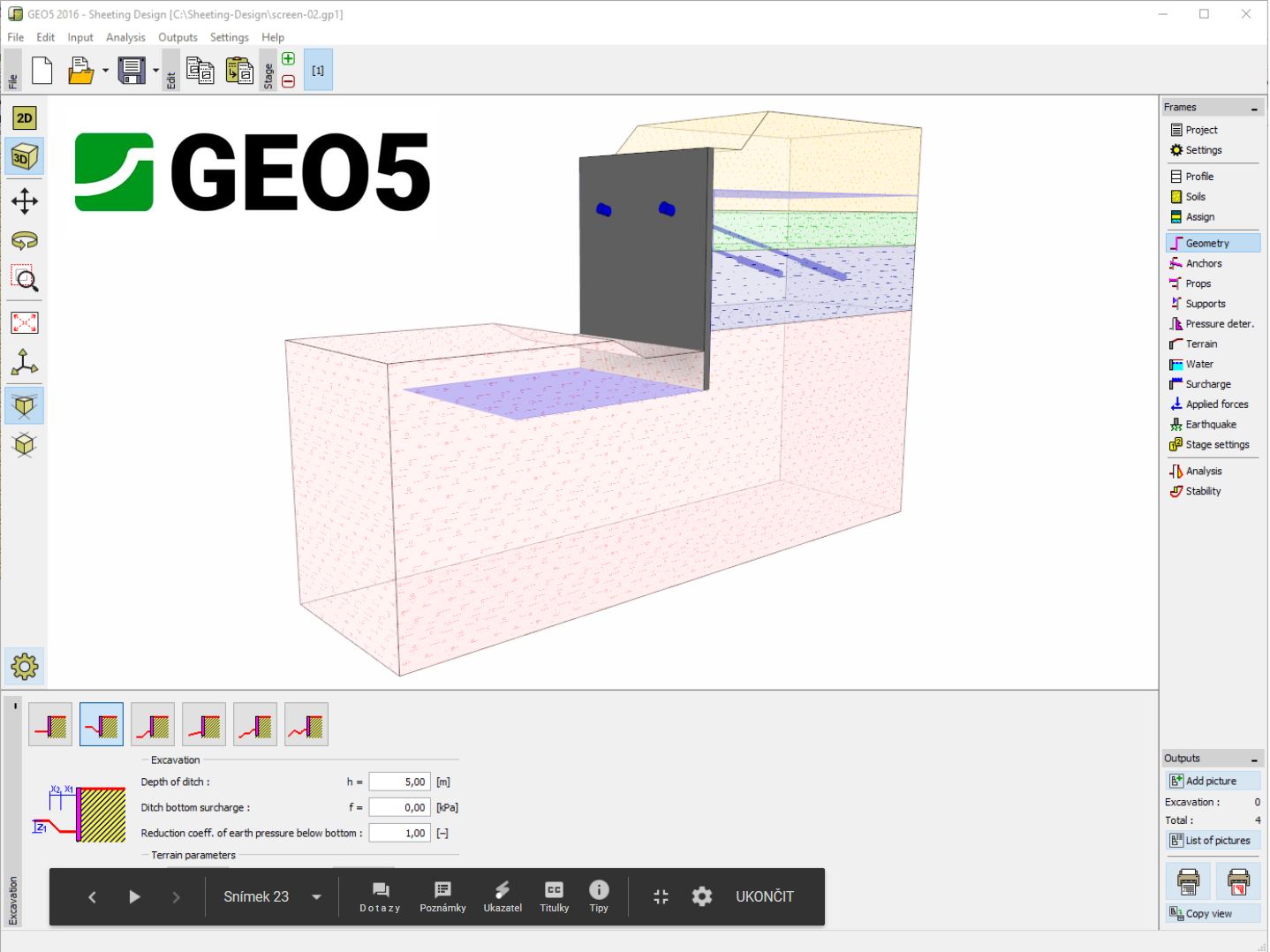Screen dimensions: 1270x952
Task: Click the remove construction stage minus icon
Action: pos(288,81)
